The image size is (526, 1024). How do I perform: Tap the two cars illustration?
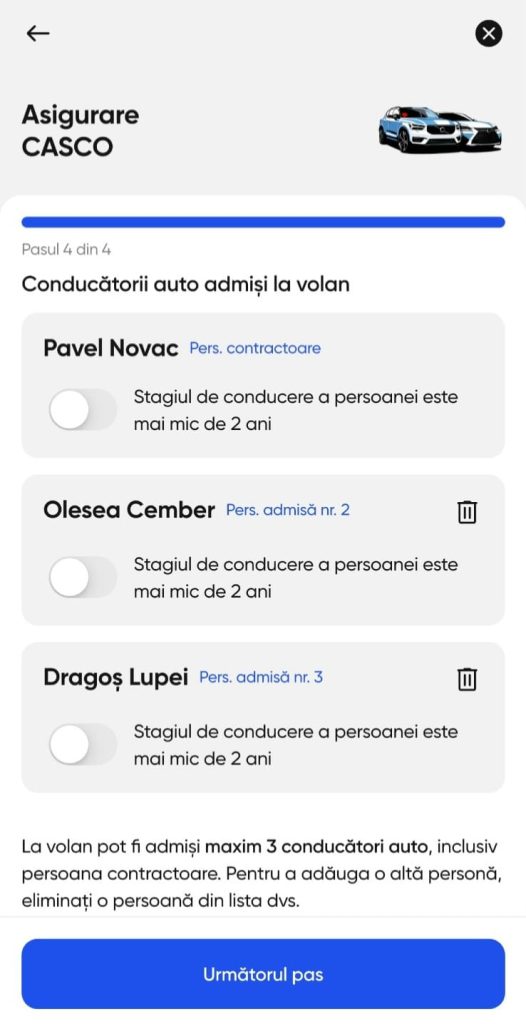click(x=440, y=129)
